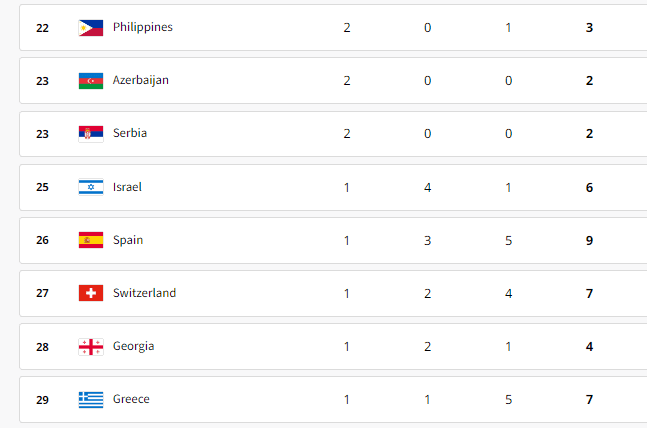The width and height of the screenshot is (647, 428).
Task: Select the Spain country name
Action: [x=128, y=240]
